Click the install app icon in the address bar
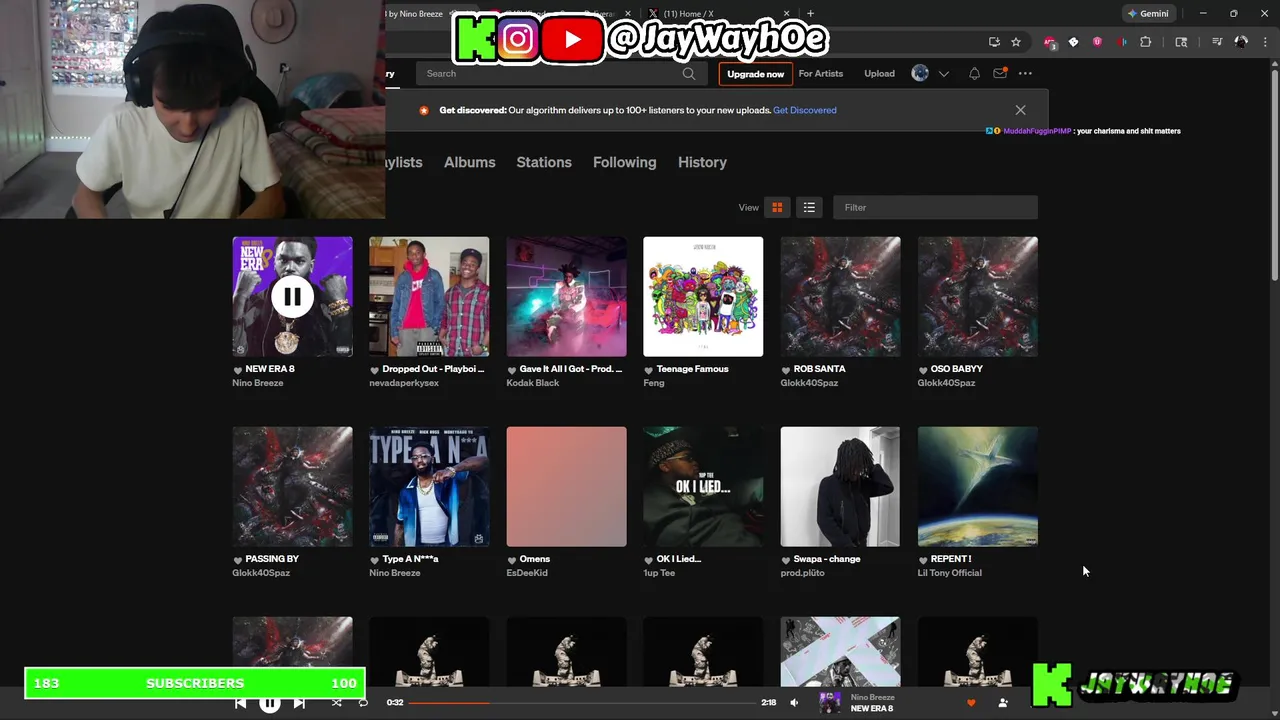The image size is (1280, 720). (994, 42)
